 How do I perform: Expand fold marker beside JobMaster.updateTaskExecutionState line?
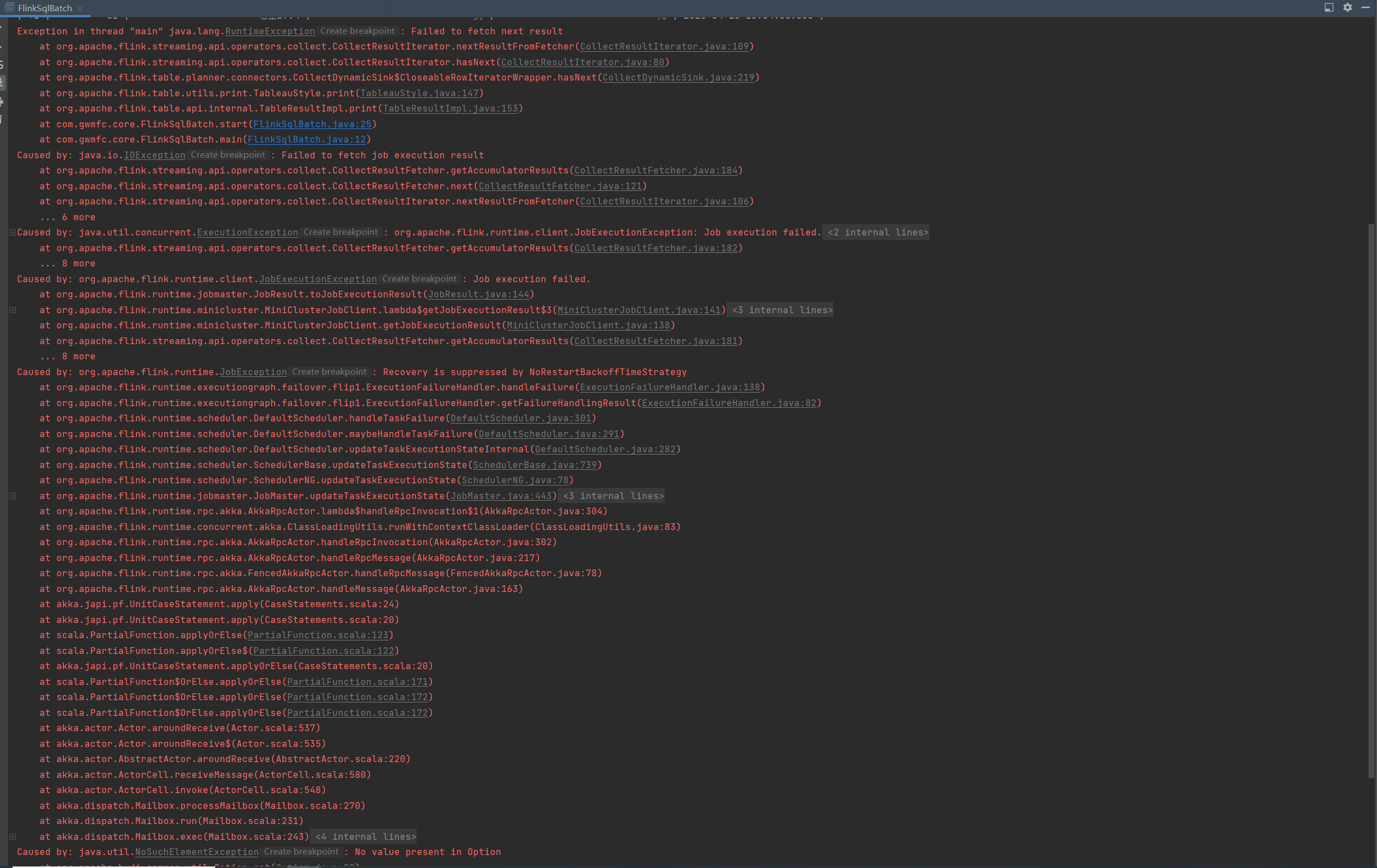[12, 496]
